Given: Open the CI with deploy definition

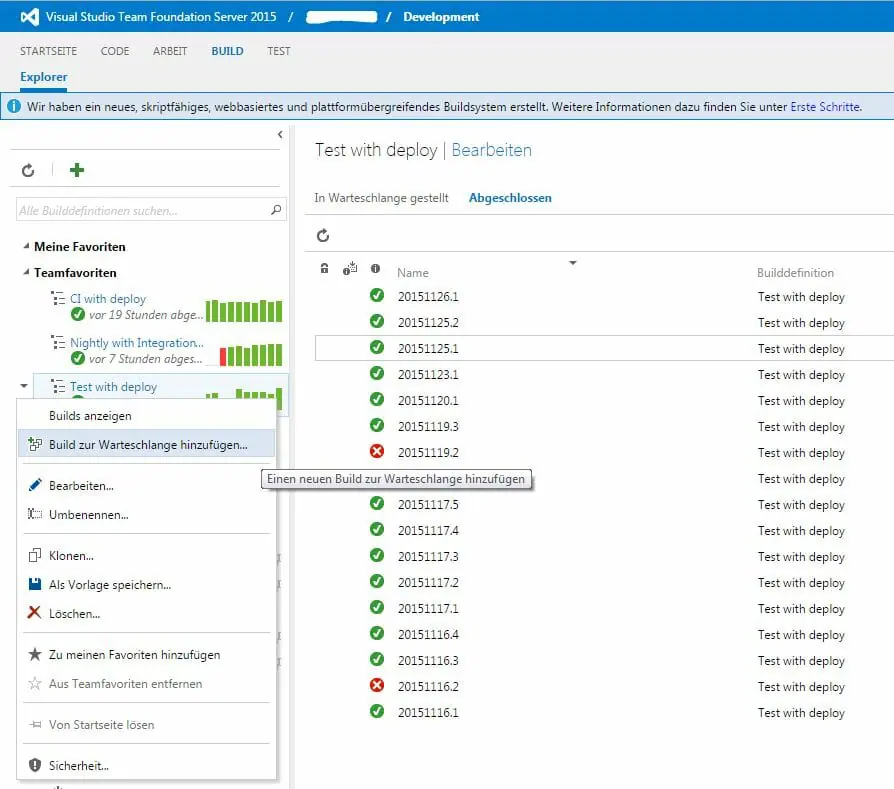Looking at the screenshot, I should (108, 298).
